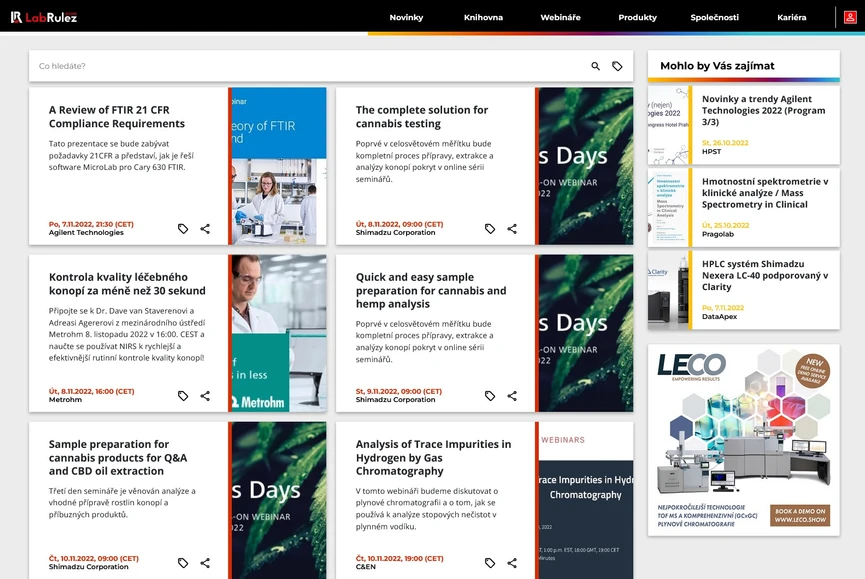Open 'HPLC systém Shimadzu Nexera LC-40' suggestion
Screen dimensions: 865x579
click(x=765, y=275)
